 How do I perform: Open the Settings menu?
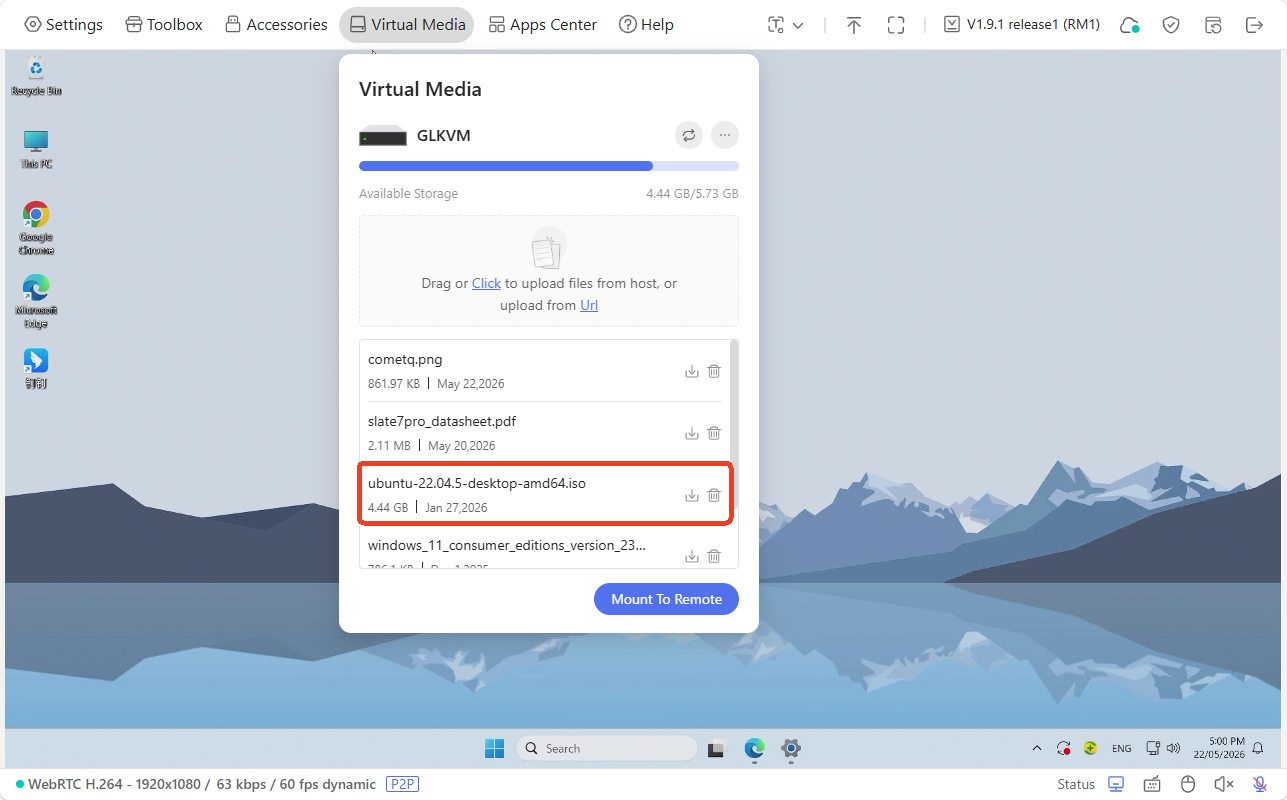(63, 25)
